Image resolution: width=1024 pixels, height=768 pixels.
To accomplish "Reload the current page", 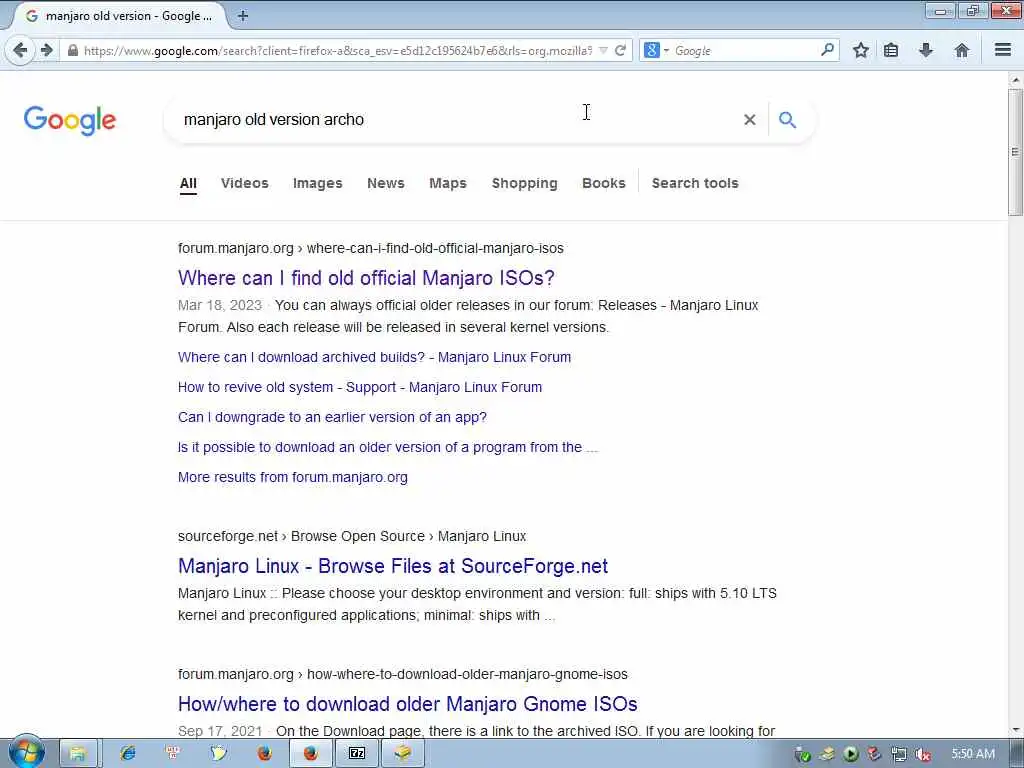I will point(620,50).
